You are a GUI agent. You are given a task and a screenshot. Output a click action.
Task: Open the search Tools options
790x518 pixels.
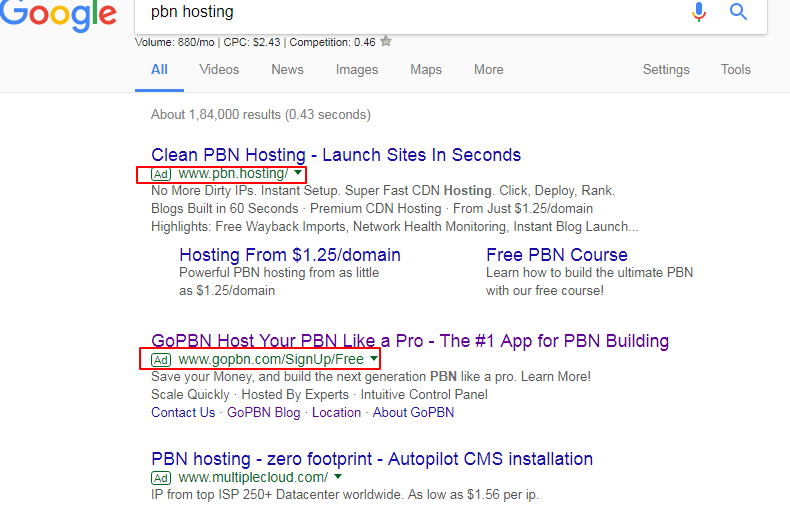(x=736, y=70)
